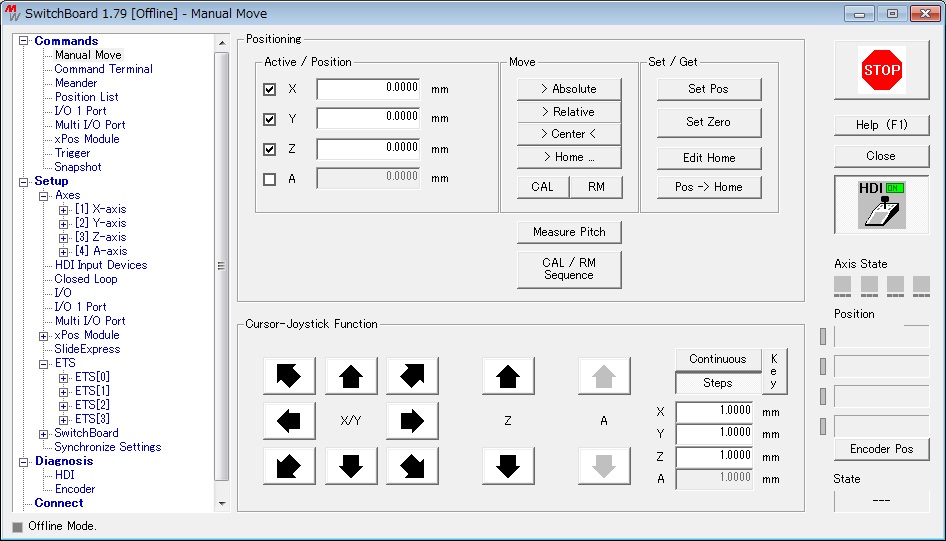Open Position List in the tree
The width and height of the screenshot is (946, 541).
click(x=86, y=96)
